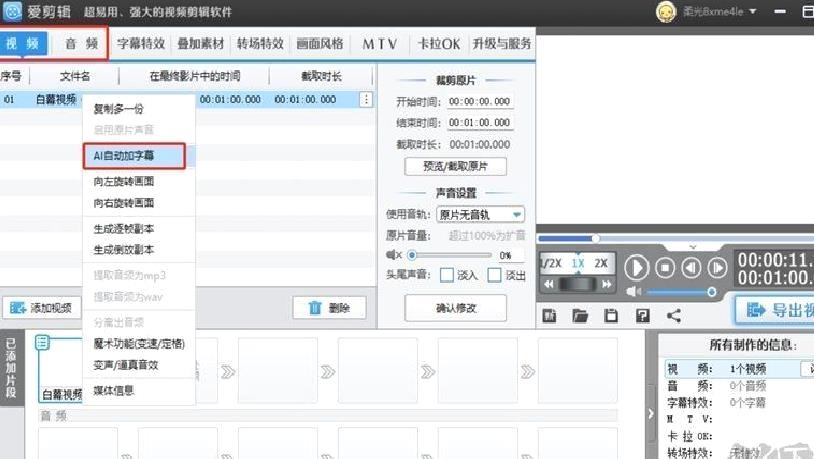Screen dimensions: 814x459
Task: Enable the 淡入 checkbox
Action: pyautogui.click(x=446, y=275)
